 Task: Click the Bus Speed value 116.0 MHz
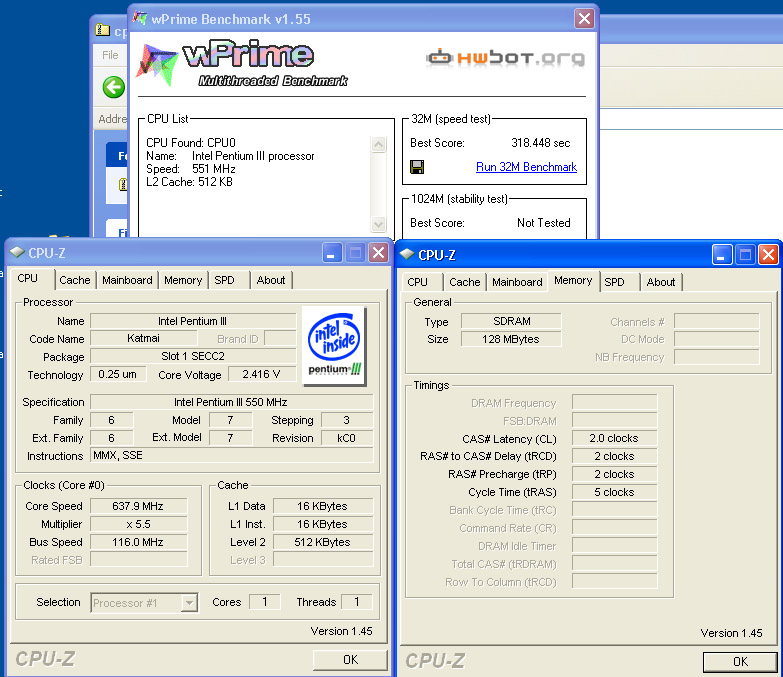pos(138,542)
